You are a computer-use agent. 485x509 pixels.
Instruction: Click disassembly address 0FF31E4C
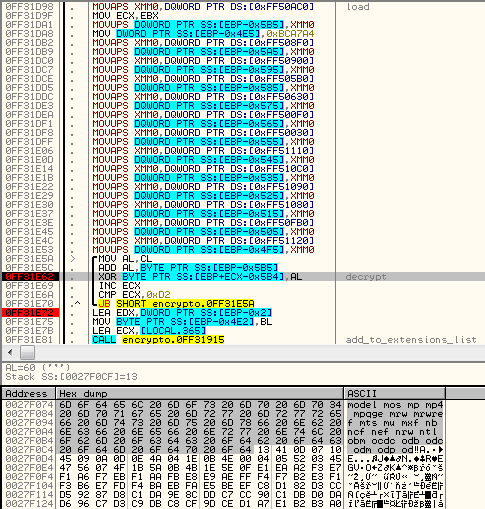point(29,241)
